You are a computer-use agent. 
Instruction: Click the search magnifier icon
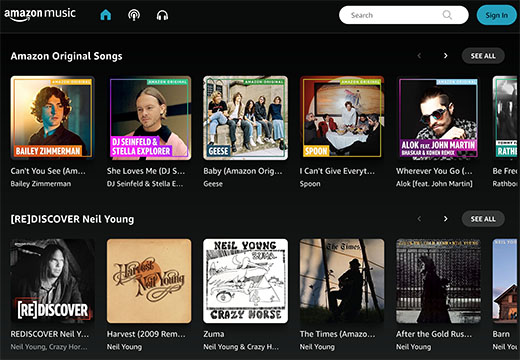coord(447,15)
